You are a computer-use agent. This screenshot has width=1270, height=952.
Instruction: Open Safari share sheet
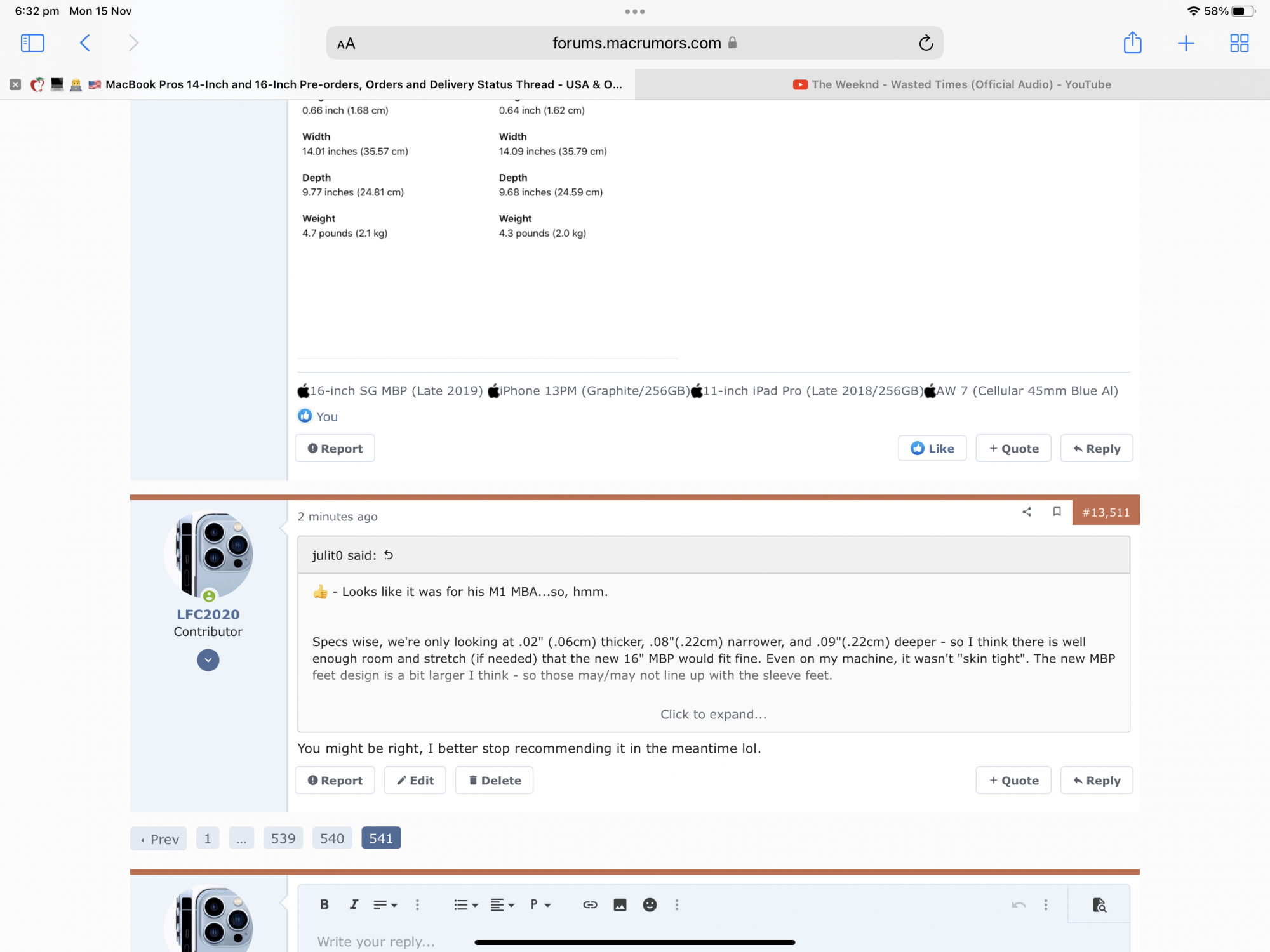1132,43
